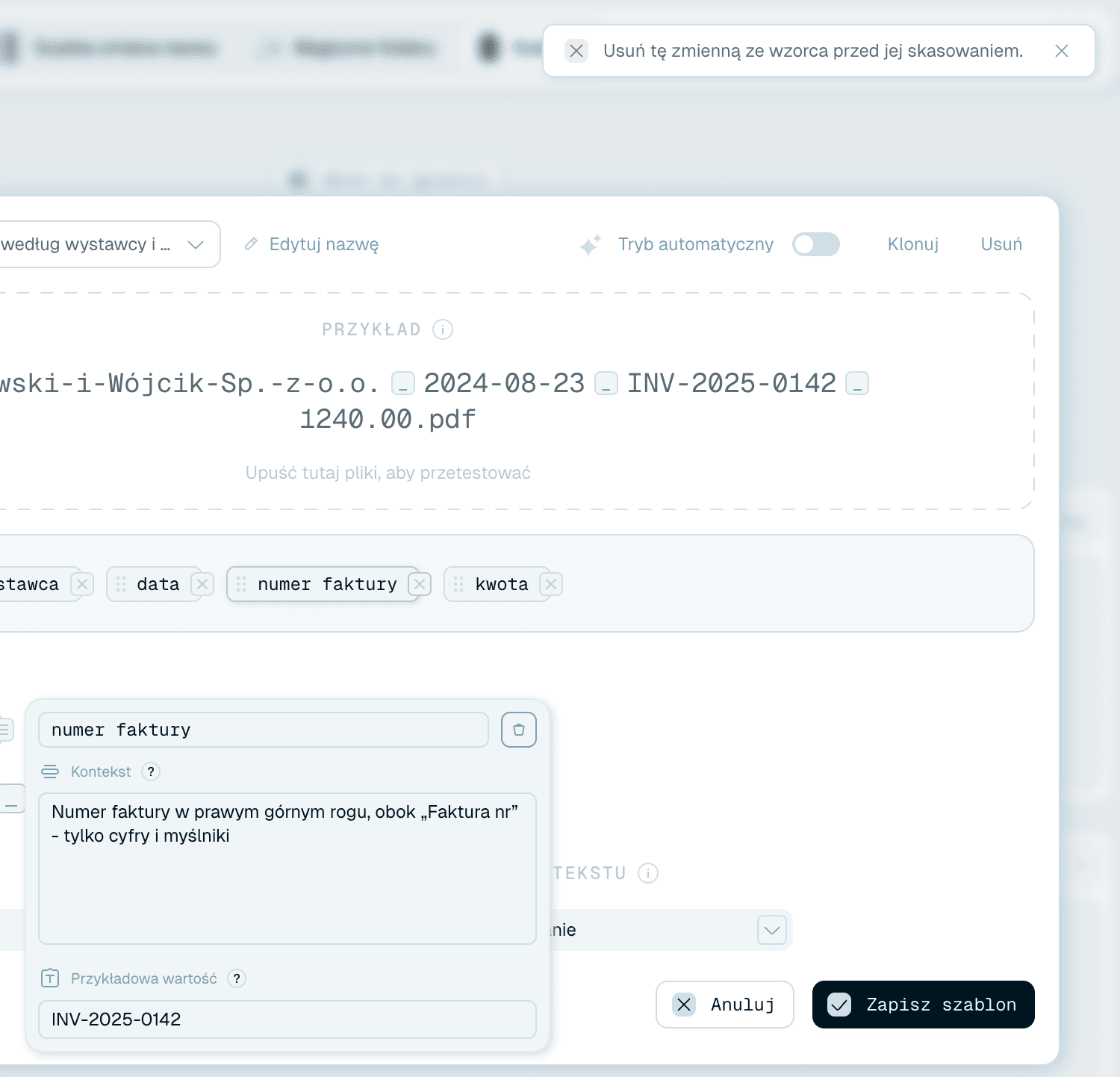Screen dimensions: 1120x1077
Task: Click the drop zone text 'Upuść tutaj pliki, aby przetestować'
Action: tap(388, 473)
